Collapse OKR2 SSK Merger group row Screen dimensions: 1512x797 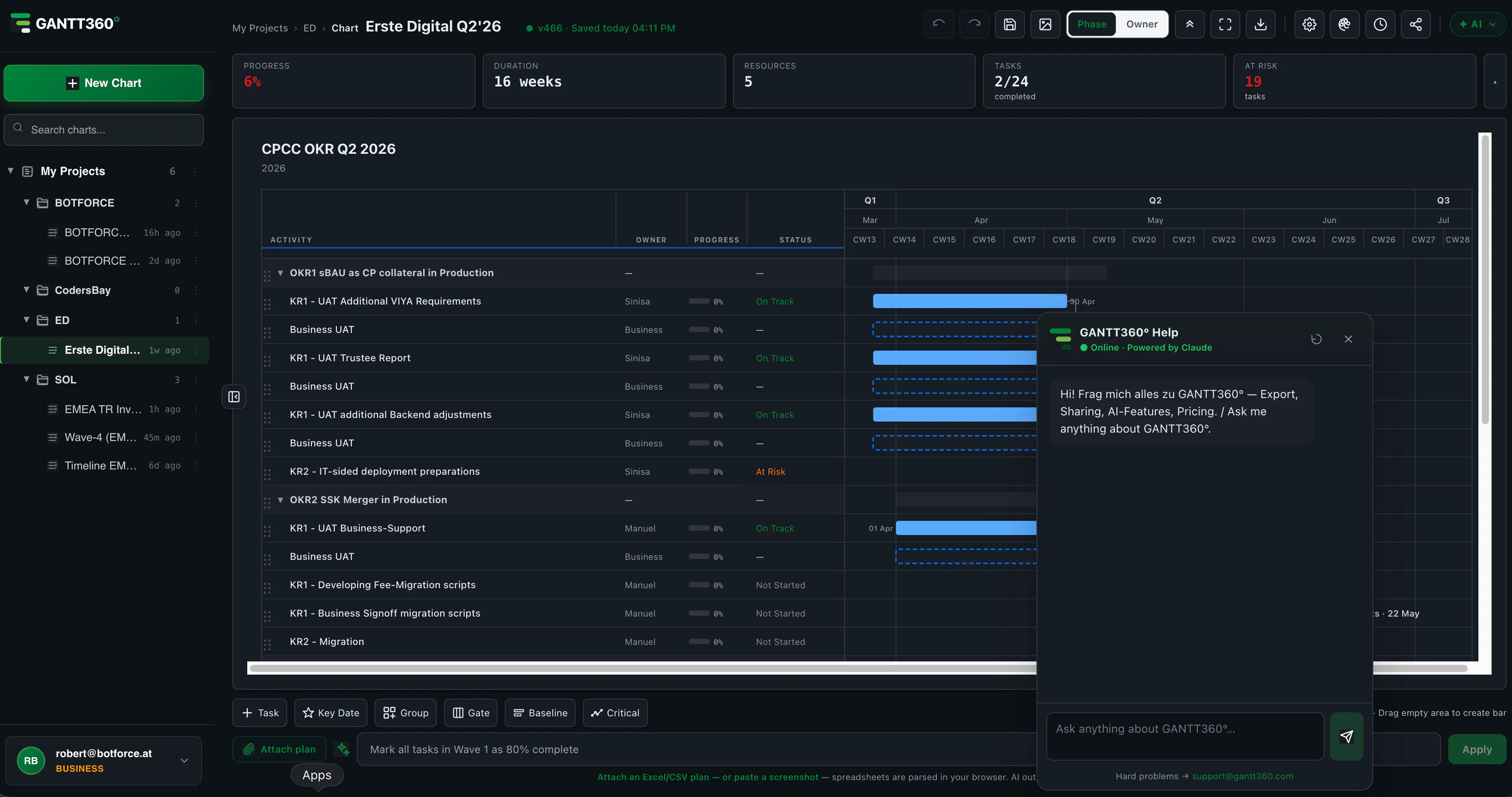(281, 500)
